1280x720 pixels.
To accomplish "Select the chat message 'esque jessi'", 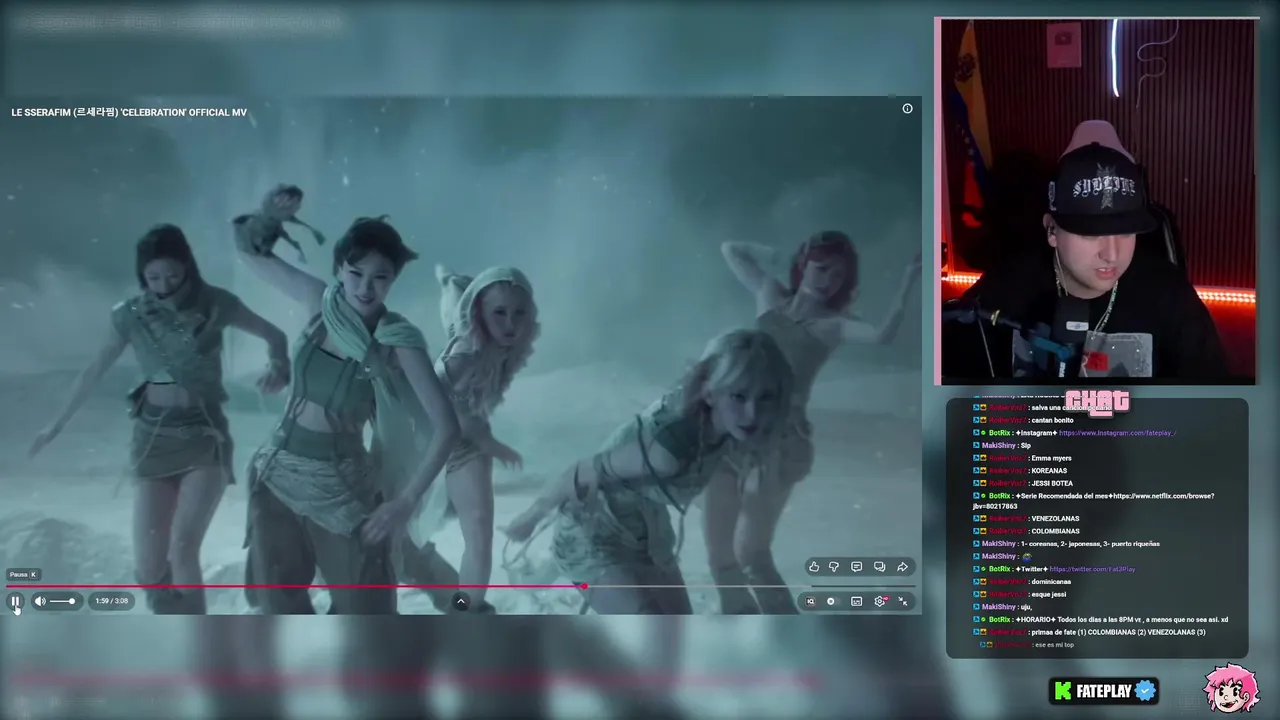I will (x=1049, y=594).
